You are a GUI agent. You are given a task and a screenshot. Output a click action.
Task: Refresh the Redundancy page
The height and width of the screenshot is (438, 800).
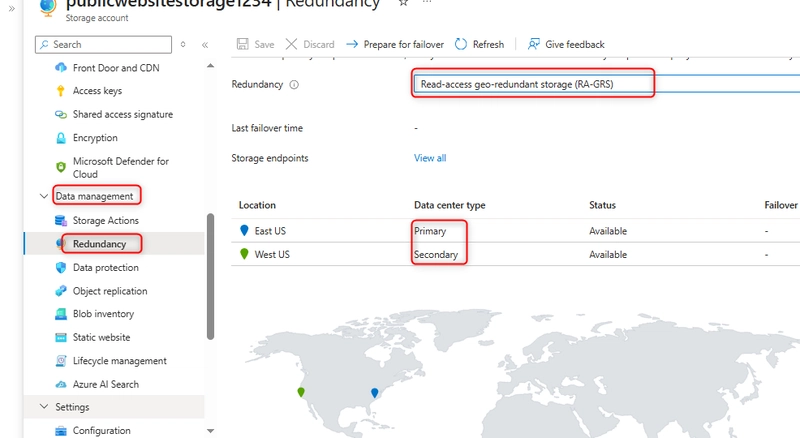(x=479, y=44)
